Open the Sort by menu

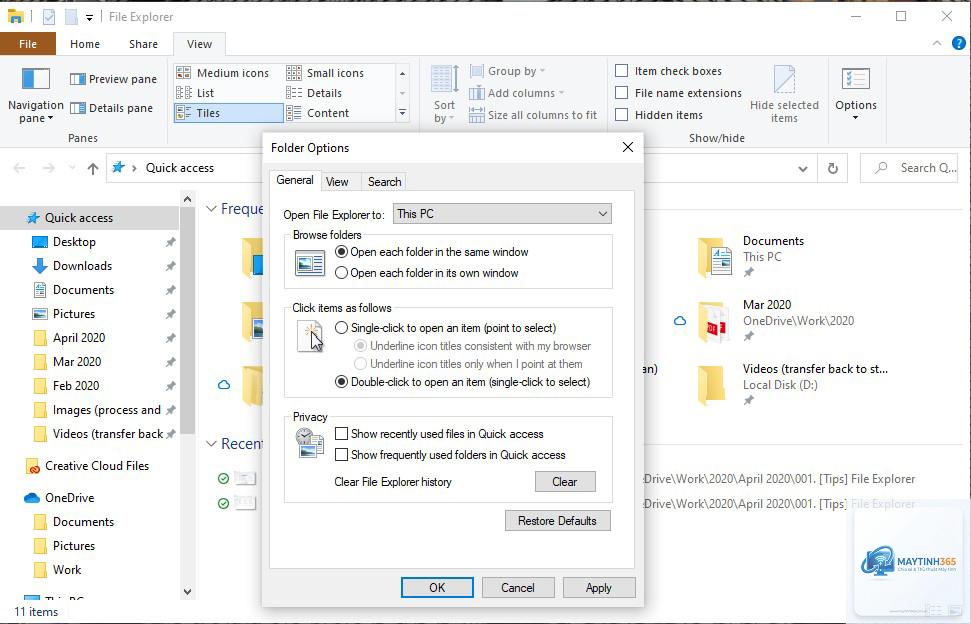pyautogui.click(x=444, y=95)
